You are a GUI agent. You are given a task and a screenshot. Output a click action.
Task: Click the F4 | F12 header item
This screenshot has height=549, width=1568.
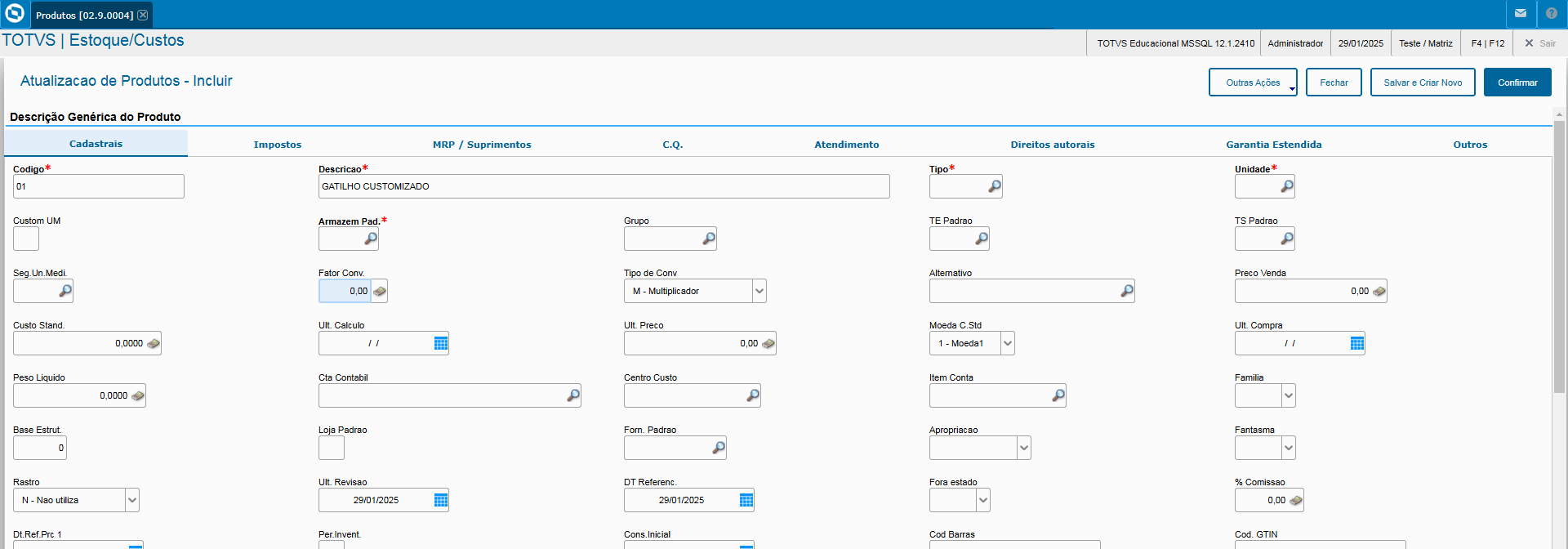tap(1488, 43)
